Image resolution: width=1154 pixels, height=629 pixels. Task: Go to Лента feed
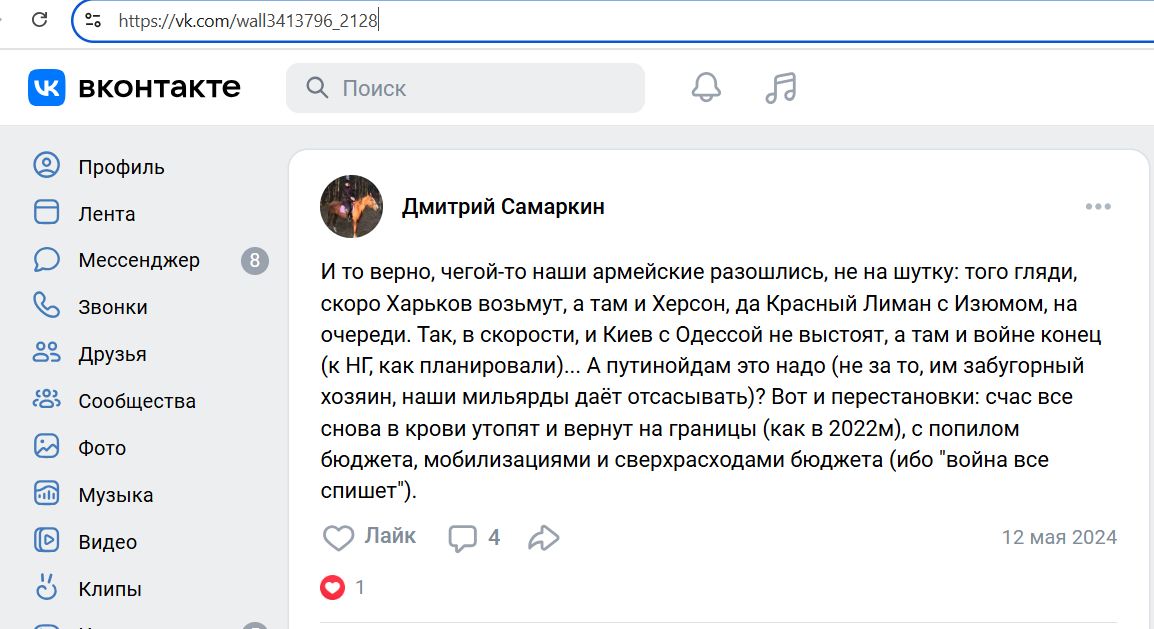[x=107, y=214]
